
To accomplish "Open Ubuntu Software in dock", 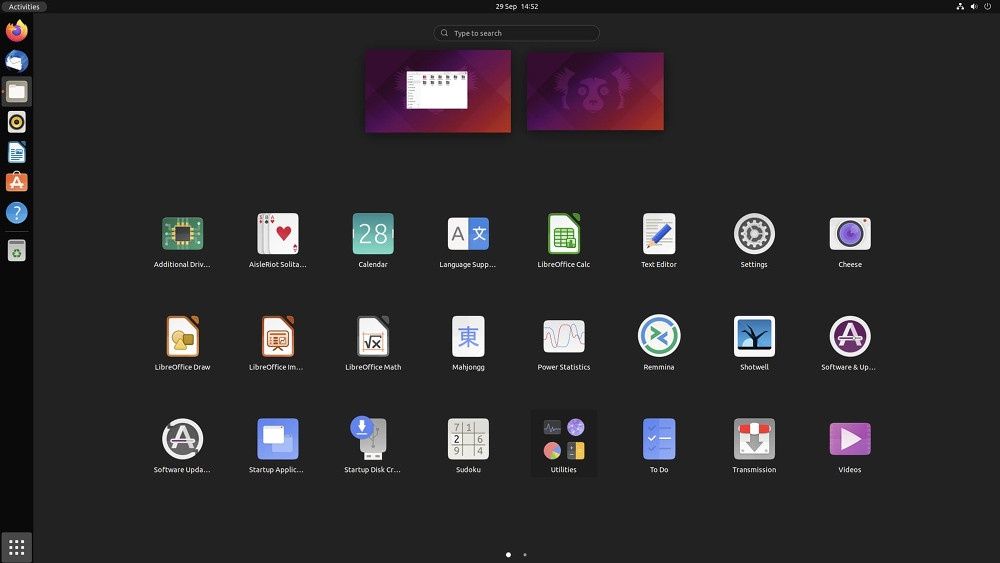I will point(17,182).
